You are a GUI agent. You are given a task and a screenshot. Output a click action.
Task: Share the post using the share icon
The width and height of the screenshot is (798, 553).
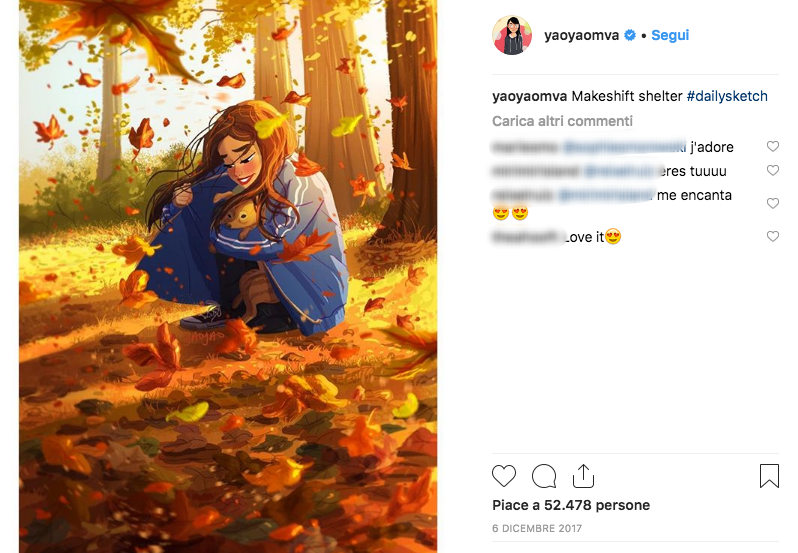click(584, 475)
